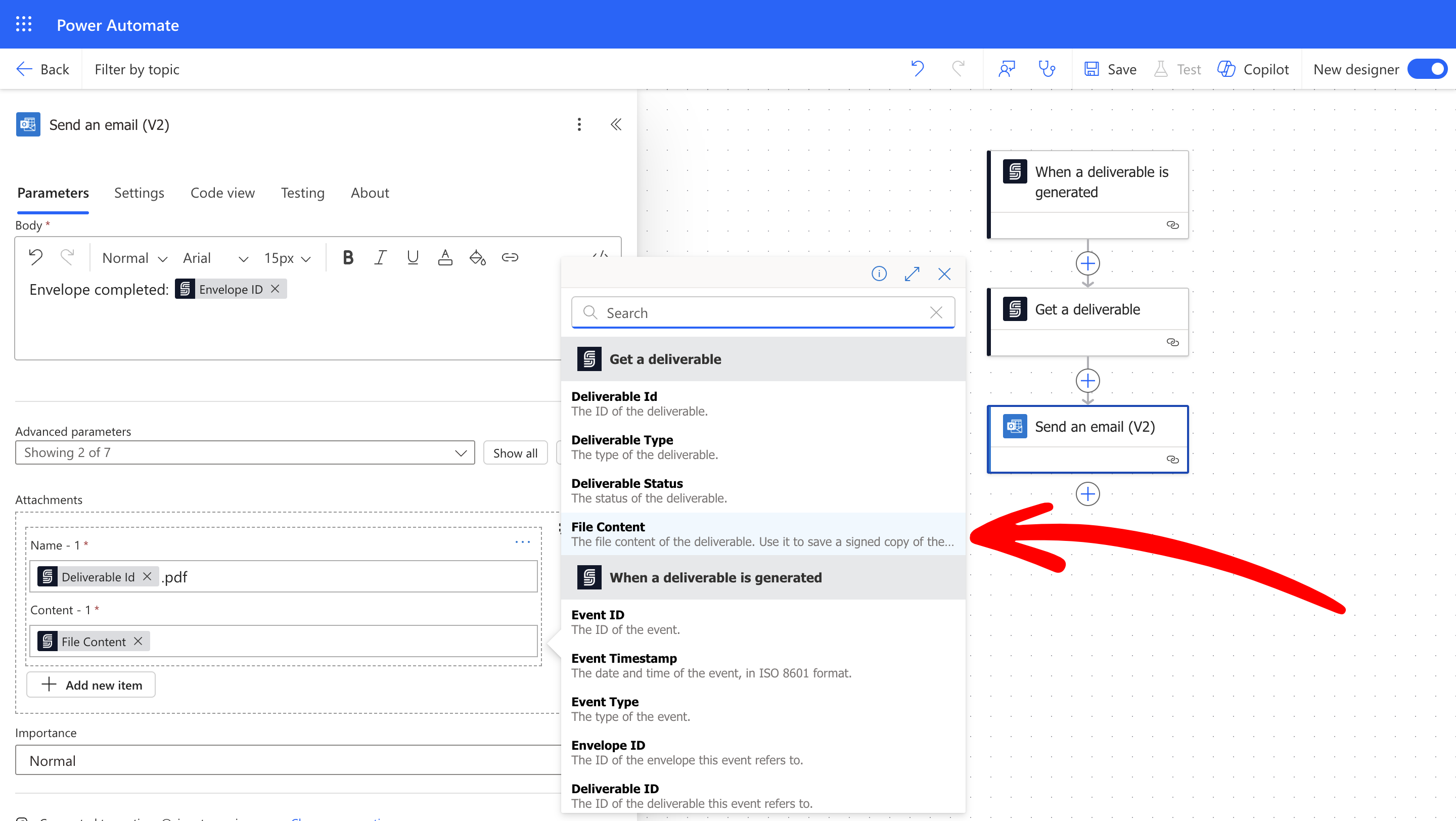Open the Settings tab

coord(139,193)
